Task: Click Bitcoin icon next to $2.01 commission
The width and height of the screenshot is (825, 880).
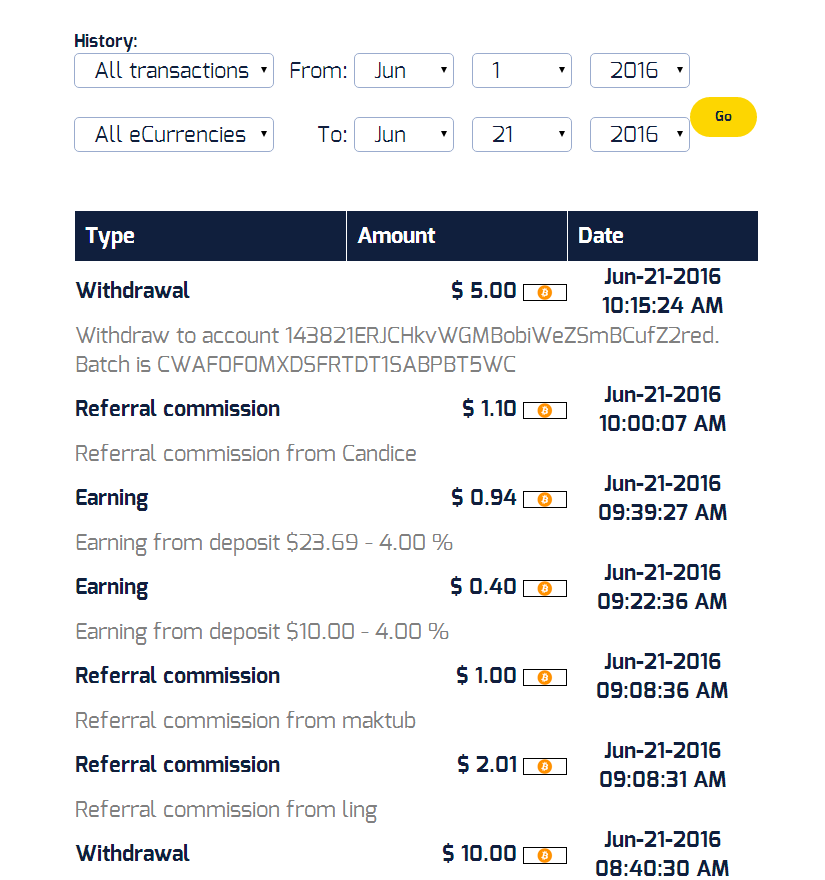Action: 544,766
